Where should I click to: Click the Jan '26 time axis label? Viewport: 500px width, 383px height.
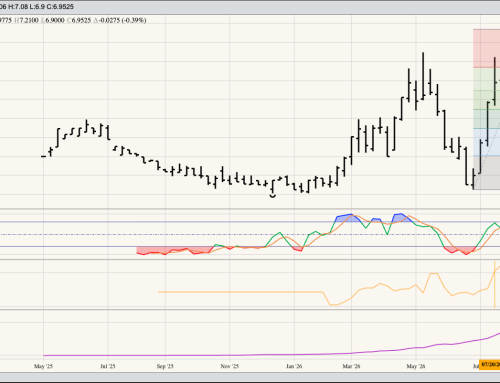[x=294, y=366]
